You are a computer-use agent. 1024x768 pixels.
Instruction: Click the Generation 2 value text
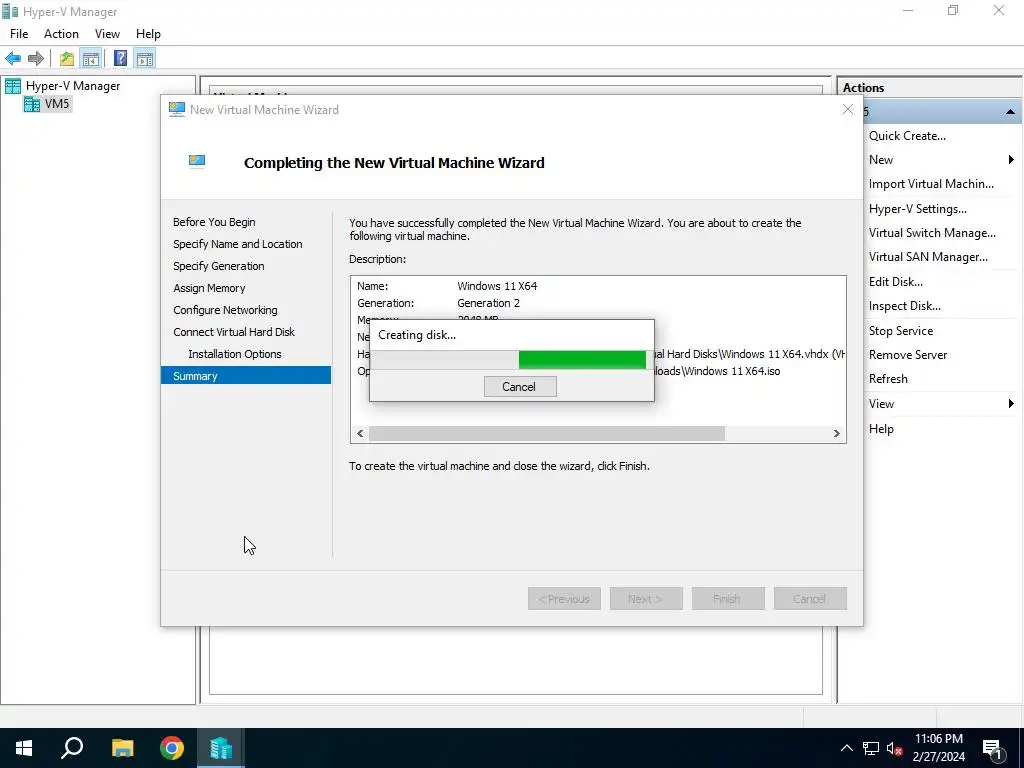488,303
